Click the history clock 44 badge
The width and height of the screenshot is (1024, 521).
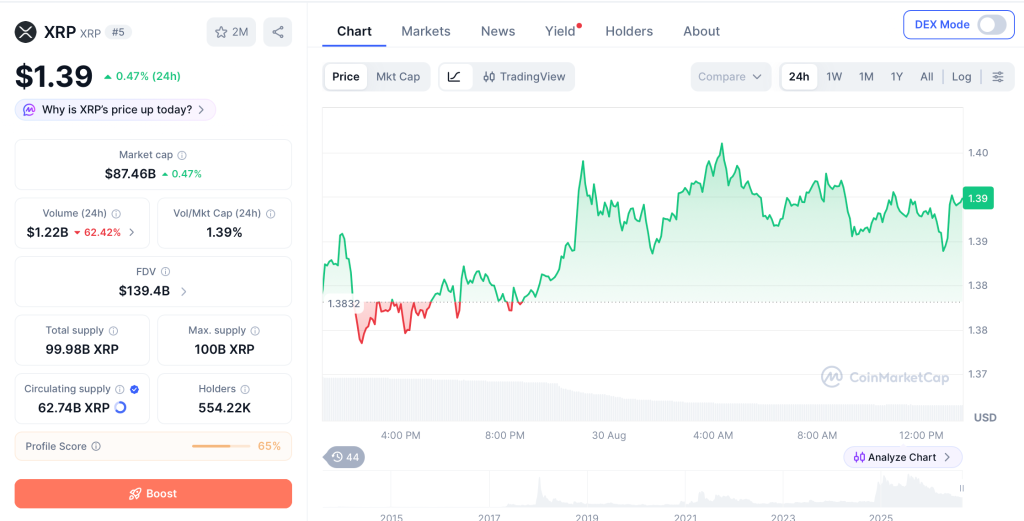(344, 457)
